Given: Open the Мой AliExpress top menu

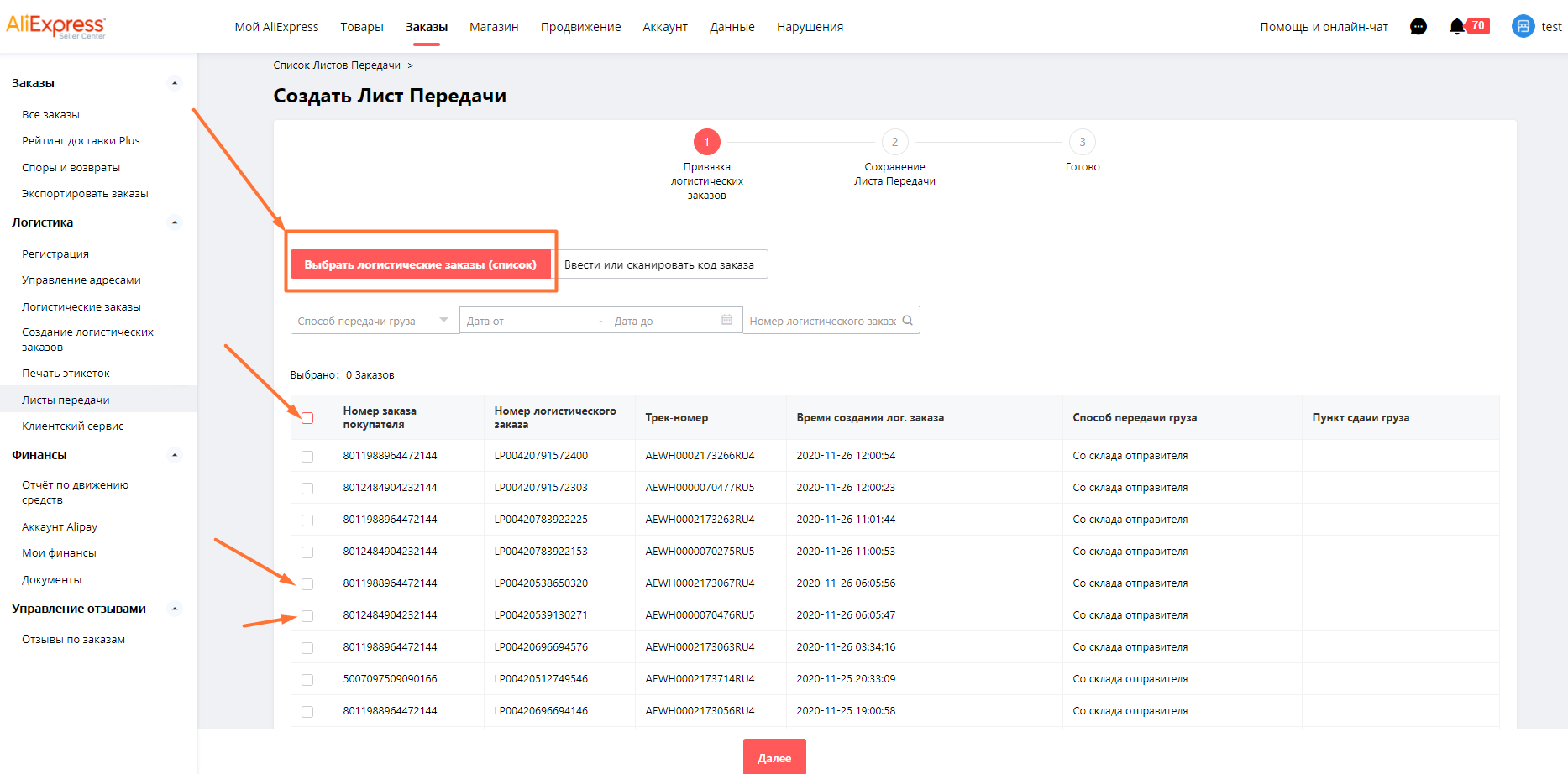Looking at the screenshot, I should (276, 27).
